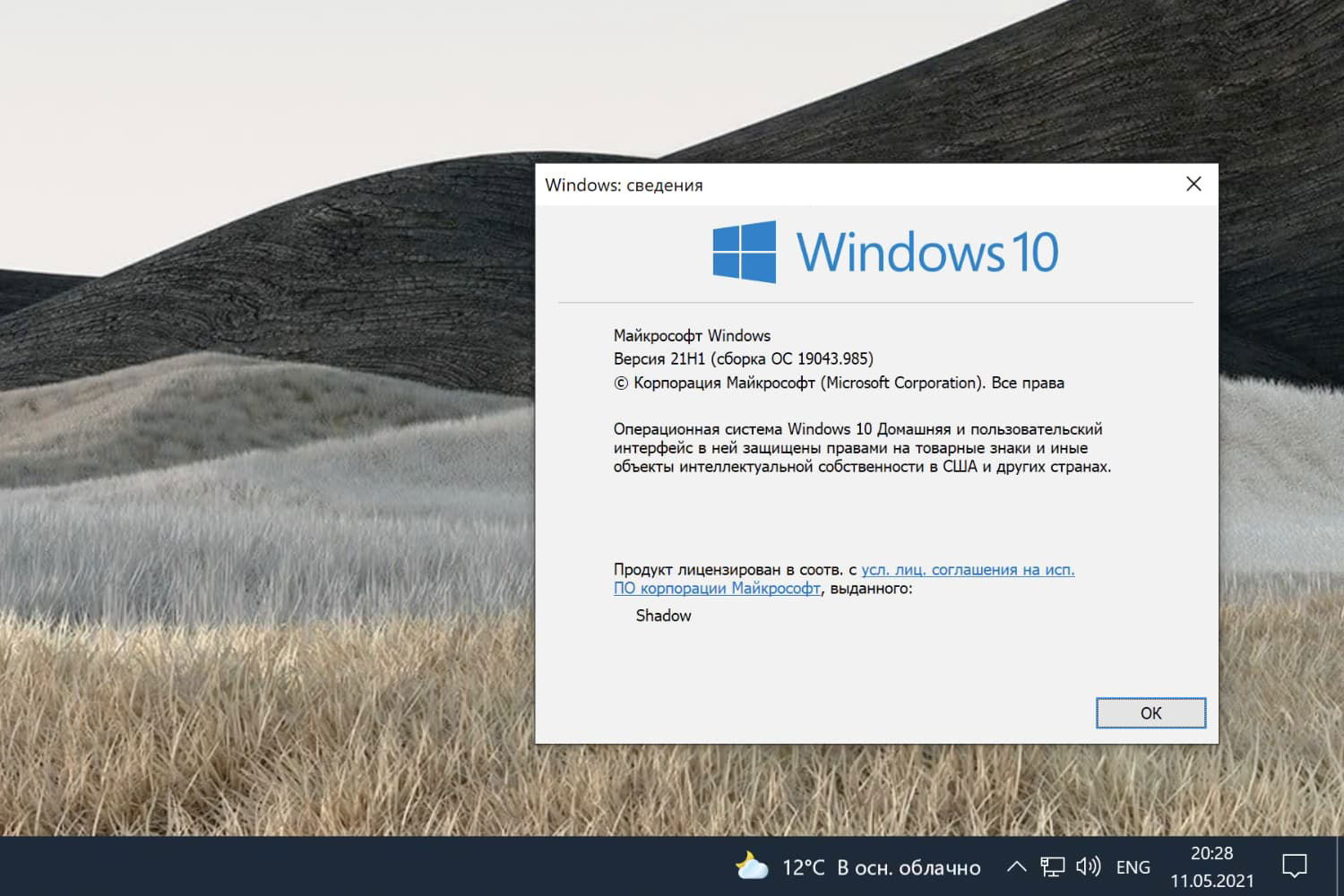Click the 12°C temperature reading
The width and height of the screenshot is (1344, 896).
[804, 866]
